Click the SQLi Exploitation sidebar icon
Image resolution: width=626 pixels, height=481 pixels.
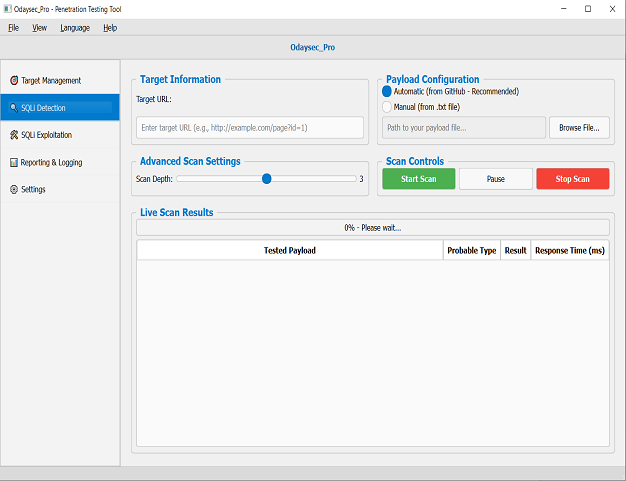coord(13,135)
